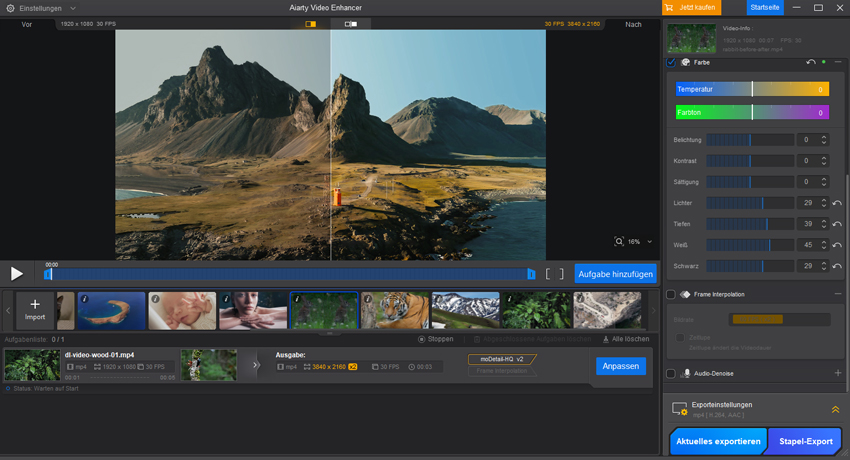The image size is (850, 460).
Task: Toggle the Zeitlupe checkbox
Action: coord(680,338)
